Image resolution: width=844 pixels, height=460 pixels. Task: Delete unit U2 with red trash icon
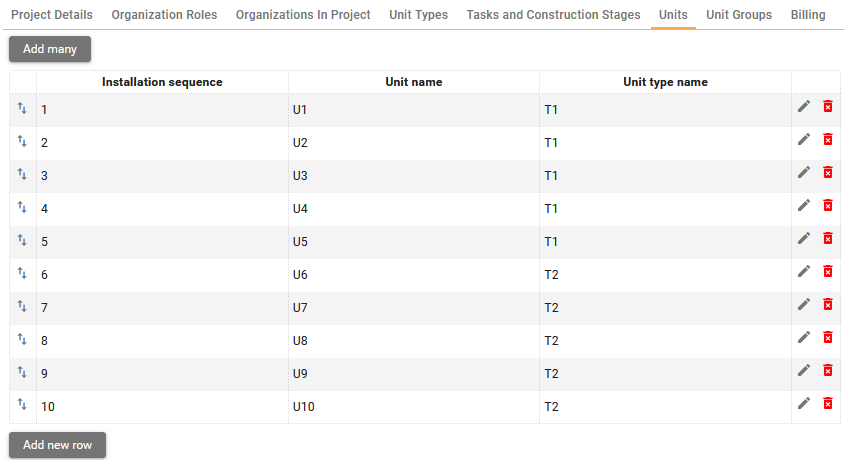[x=827, y=139]
